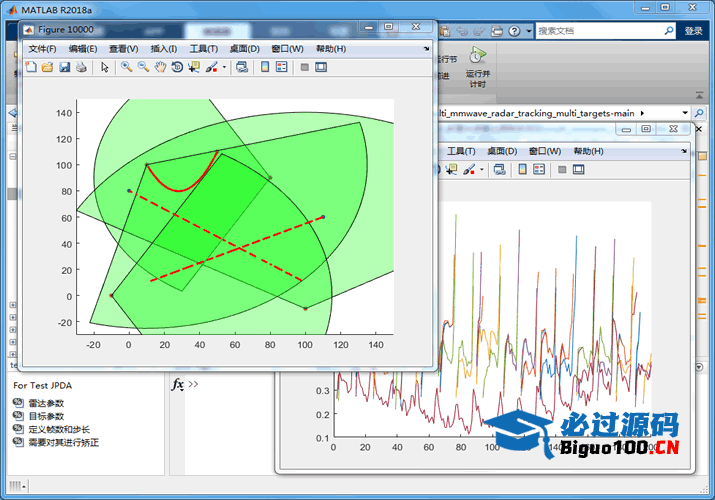Image resolution: width=715 pixels, height=500 pixels.
Task: Click the folder search magnifier beside the path bar
Action: click(699, 113)
